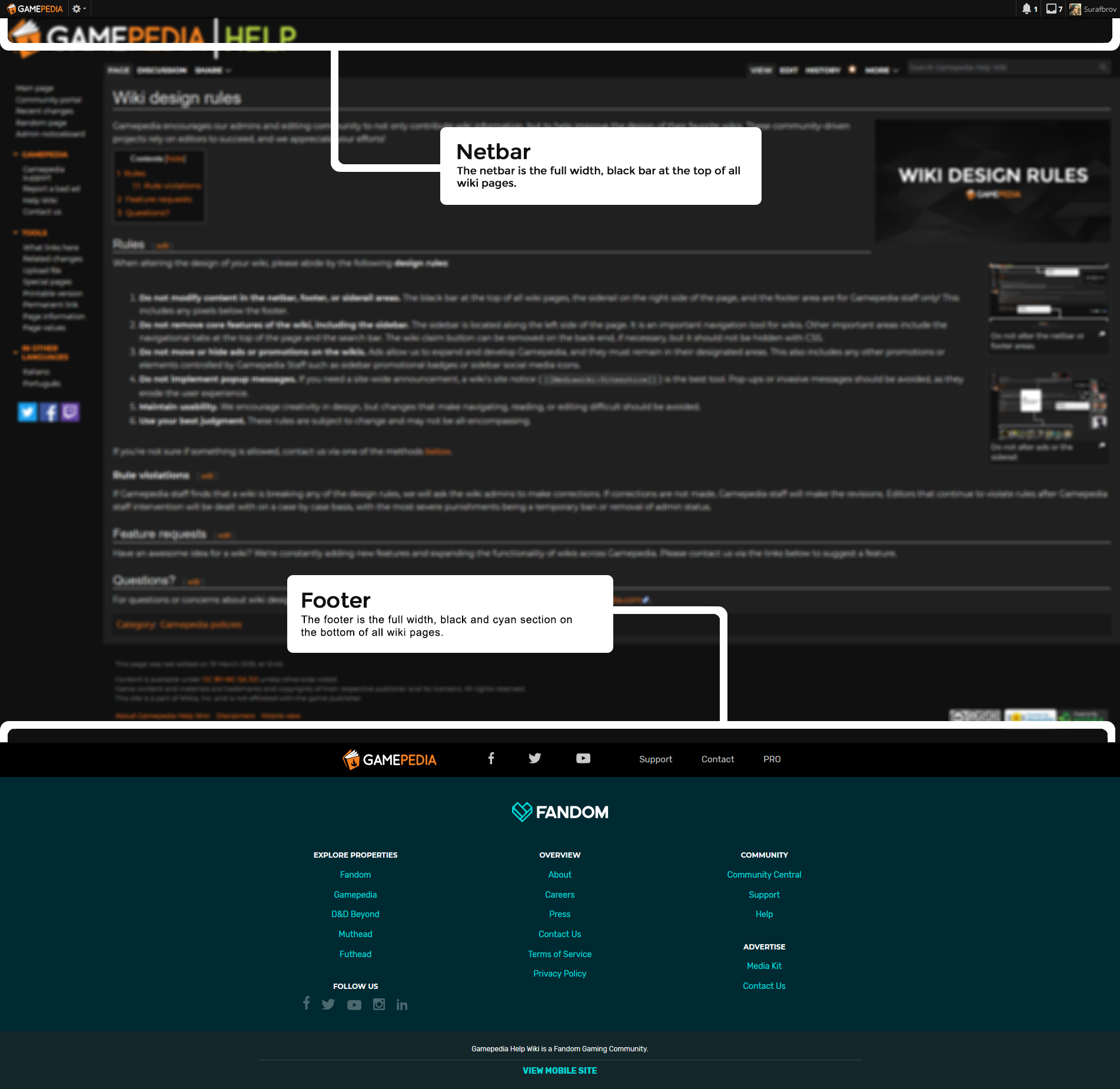Click the Gamepedia logo in the top netbar

point(35,9)
